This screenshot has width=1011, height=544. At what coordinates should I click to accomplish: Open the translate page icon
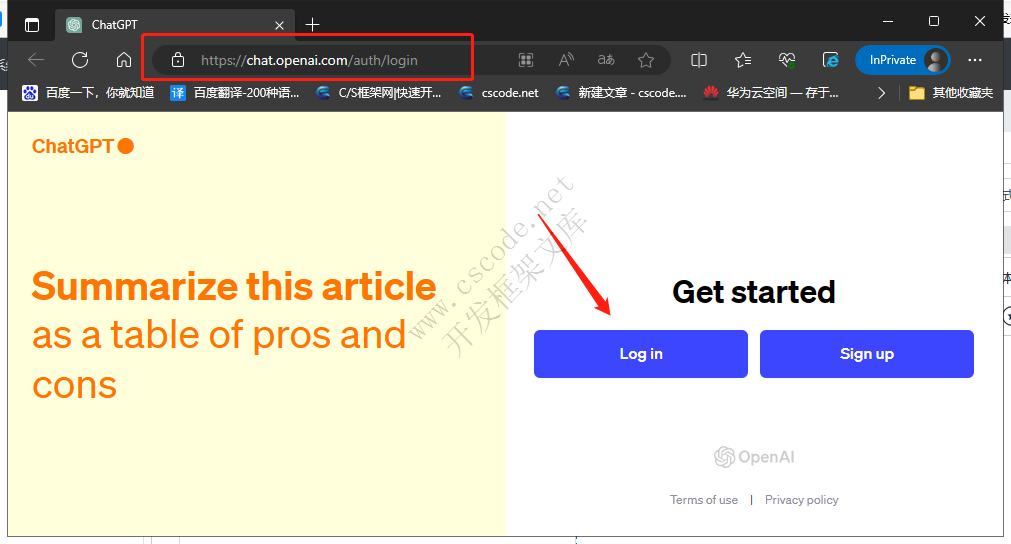605,60
